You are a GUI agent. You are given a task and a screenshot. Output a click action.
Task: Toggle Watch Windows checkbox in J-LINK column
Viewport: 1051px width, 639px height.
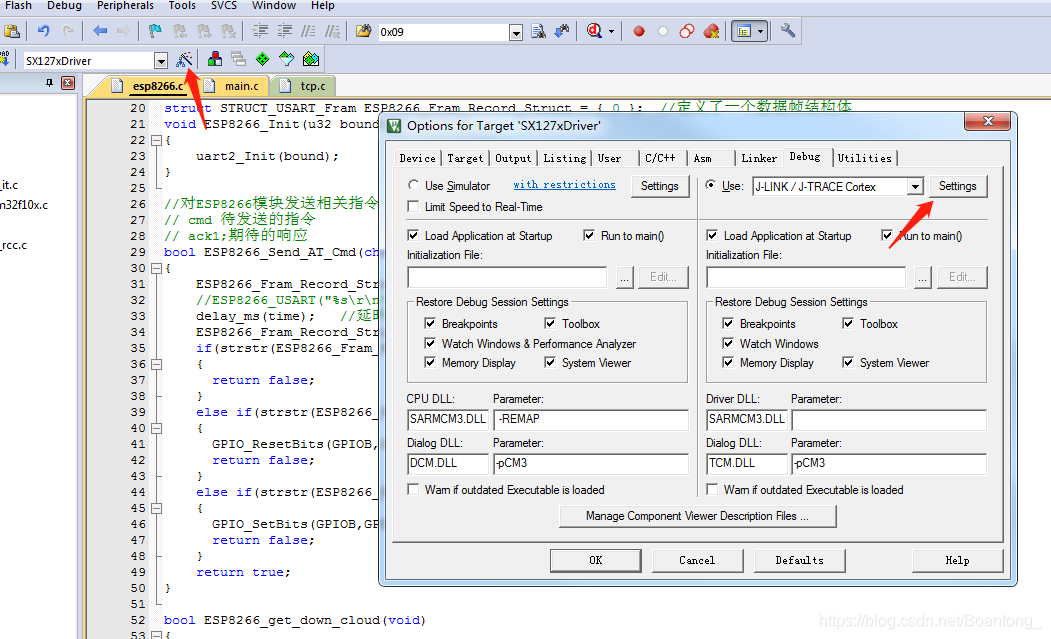[x=729, y=343]
